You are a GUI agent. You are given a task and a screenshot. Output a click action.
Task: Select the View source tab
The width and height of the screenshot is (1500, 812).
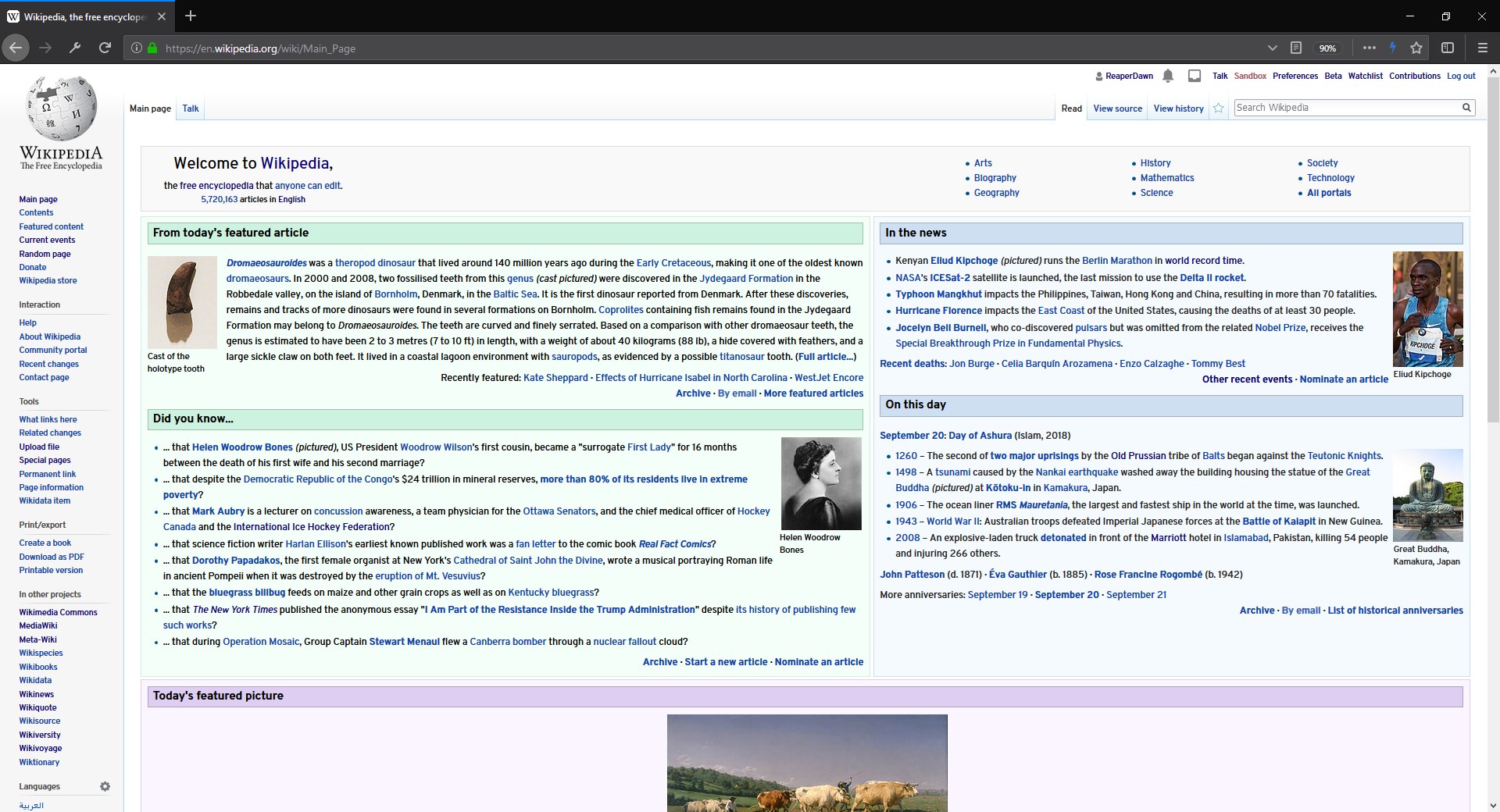(1117, 109)
